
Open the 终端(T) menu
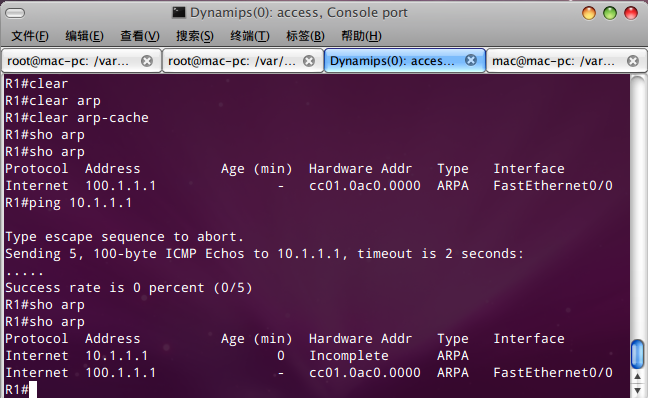pos(250,36)
